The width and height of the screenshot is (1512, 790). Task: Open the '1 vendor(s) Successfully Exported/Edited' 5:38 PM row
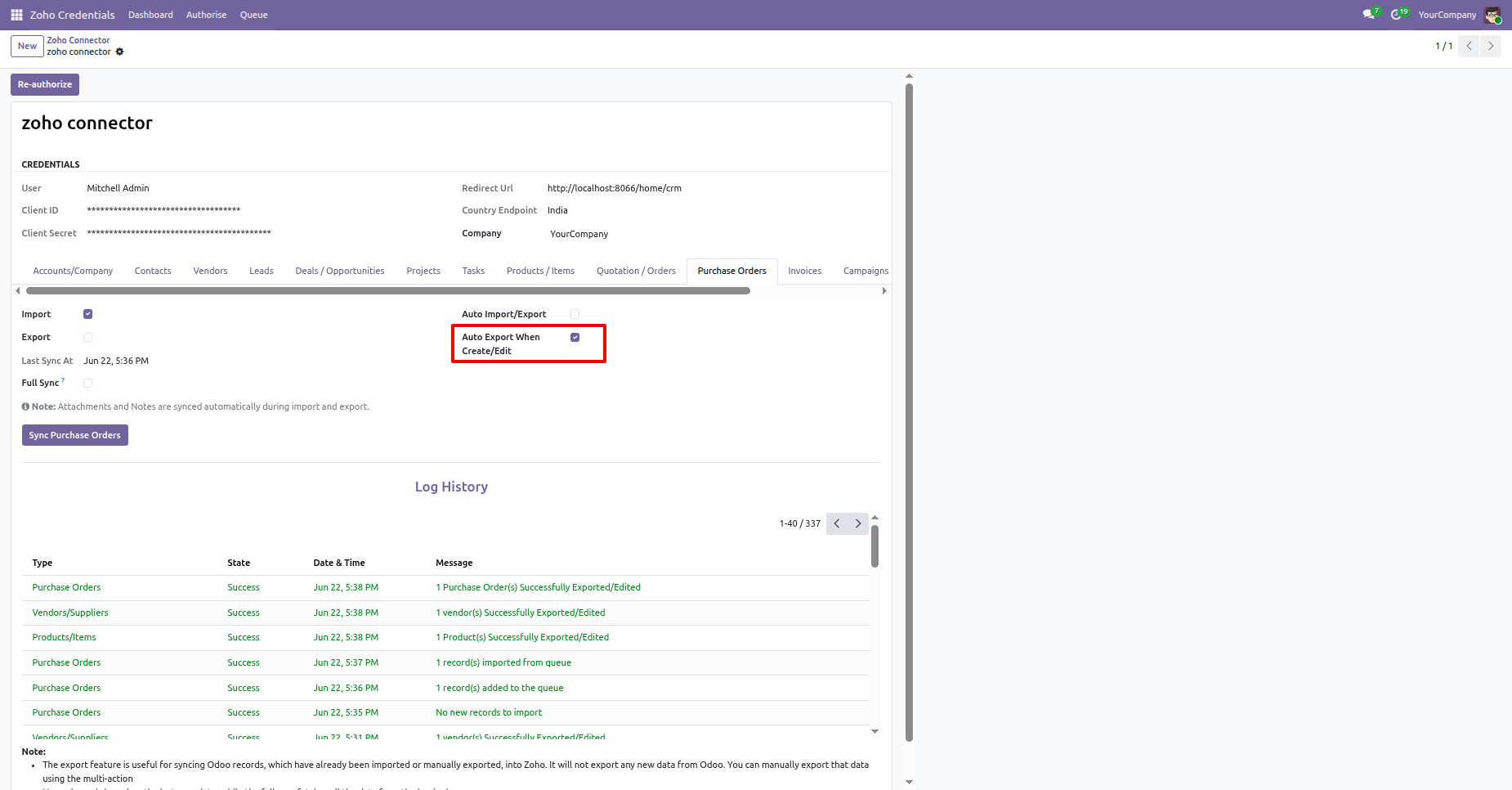point(445,613)
